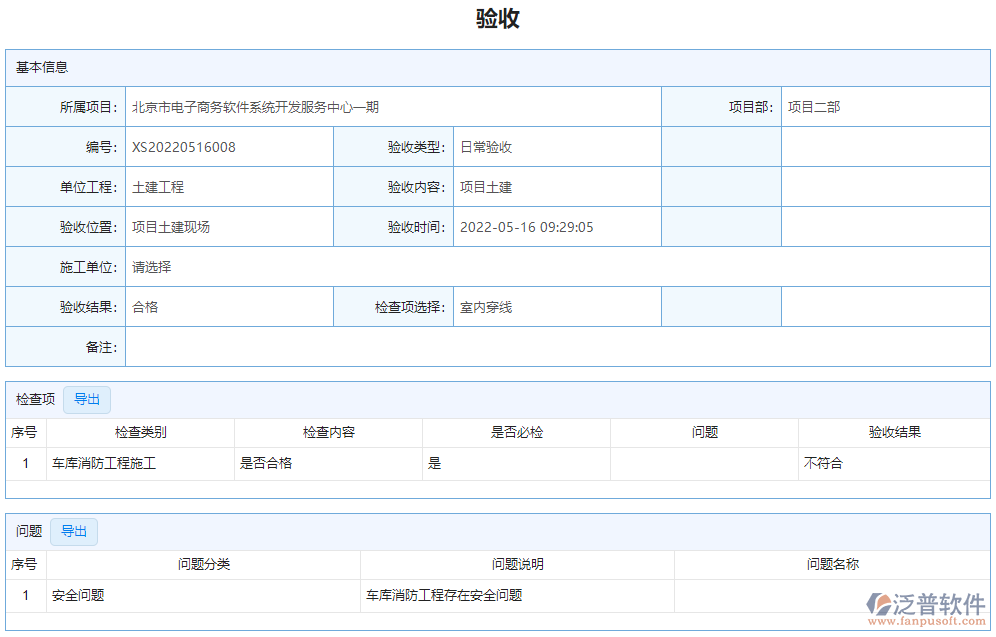The width and height of the screenshot is (996, 637).
Task: Export the 检查项 table using 导出
Action: 88,399
